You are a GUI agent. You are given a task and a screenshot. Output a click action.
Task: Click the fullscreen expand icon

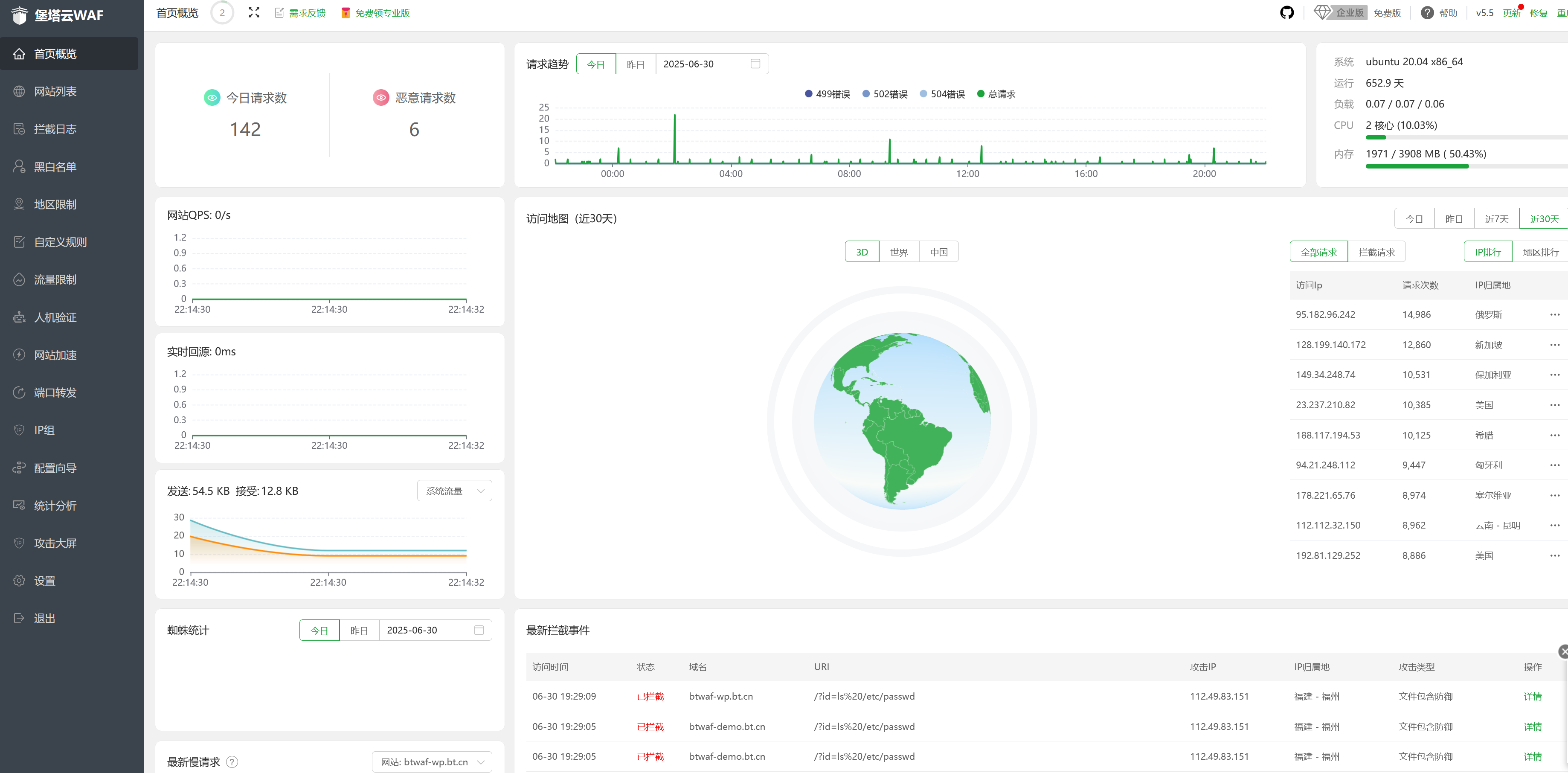pyautogui.click(x=254, y=13)
